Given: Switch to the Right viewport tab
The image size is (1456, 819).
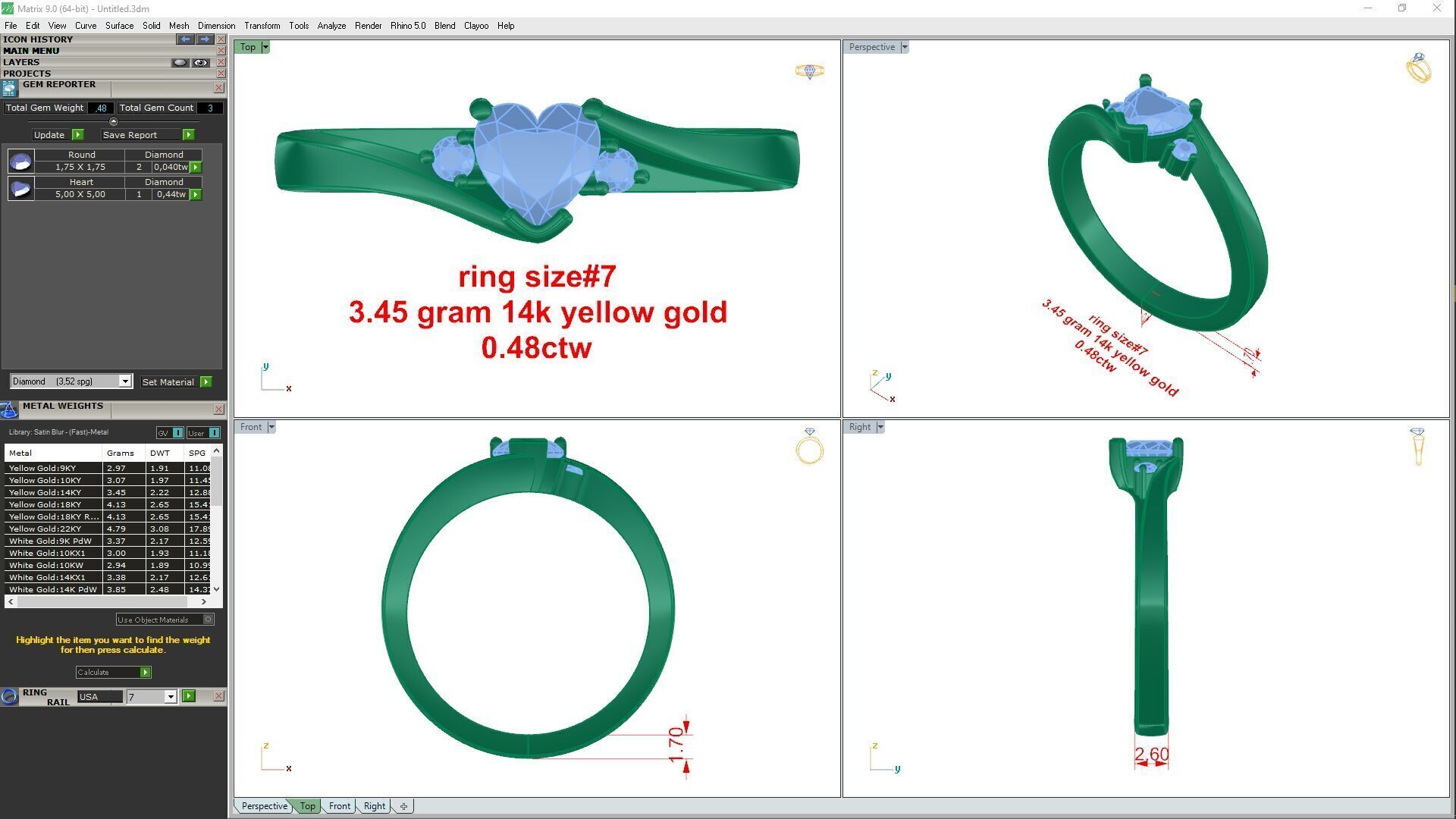Looking at the screenshot, I should [374, 806].
